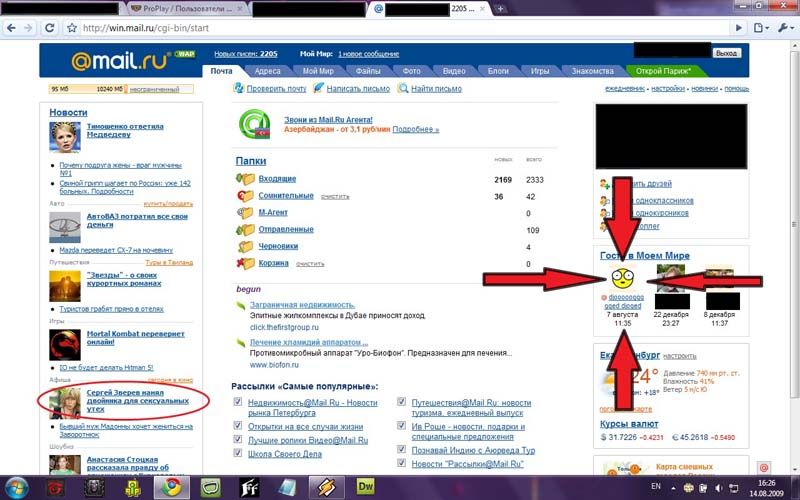Image resolution: width=800 pixels, height=500 pixels.
Task: Open a new browser tab
Action: click(x=501, y=9)
